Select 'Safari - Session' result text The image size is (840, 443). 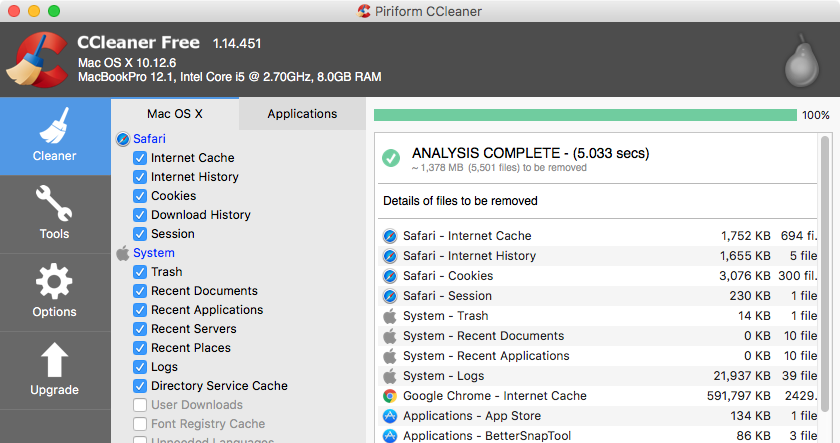[x=447, y=296]
